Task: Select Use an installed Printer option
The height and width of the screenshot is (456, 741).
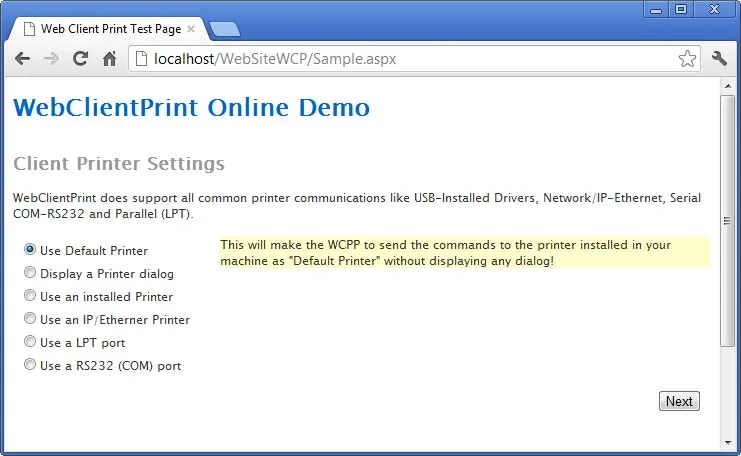Action: point(30,295)
